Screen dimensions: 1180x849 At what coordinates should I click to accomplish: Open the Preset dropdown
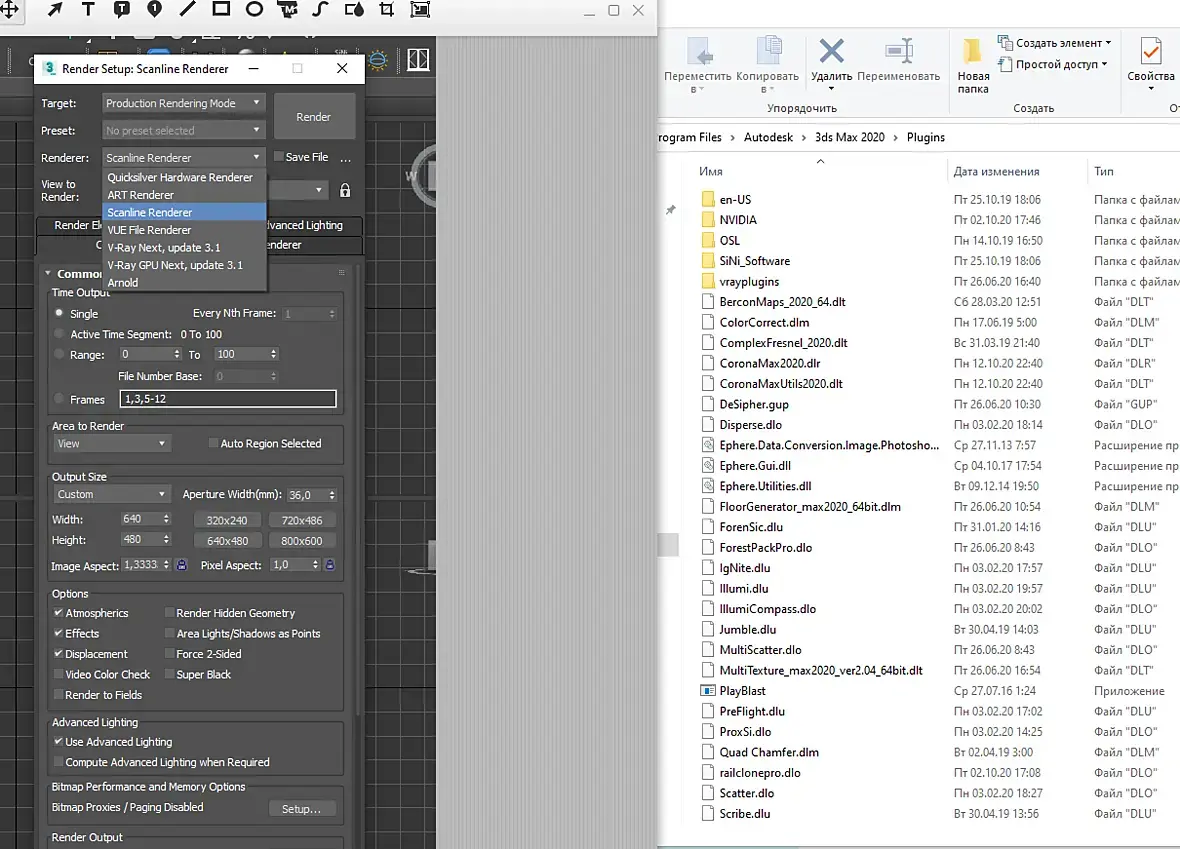tap(183, 130)
